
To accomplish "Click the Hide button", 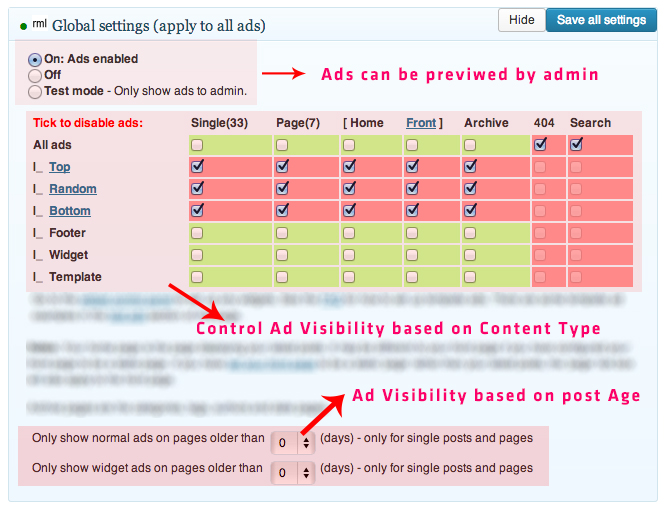I will tap(521, 20).
